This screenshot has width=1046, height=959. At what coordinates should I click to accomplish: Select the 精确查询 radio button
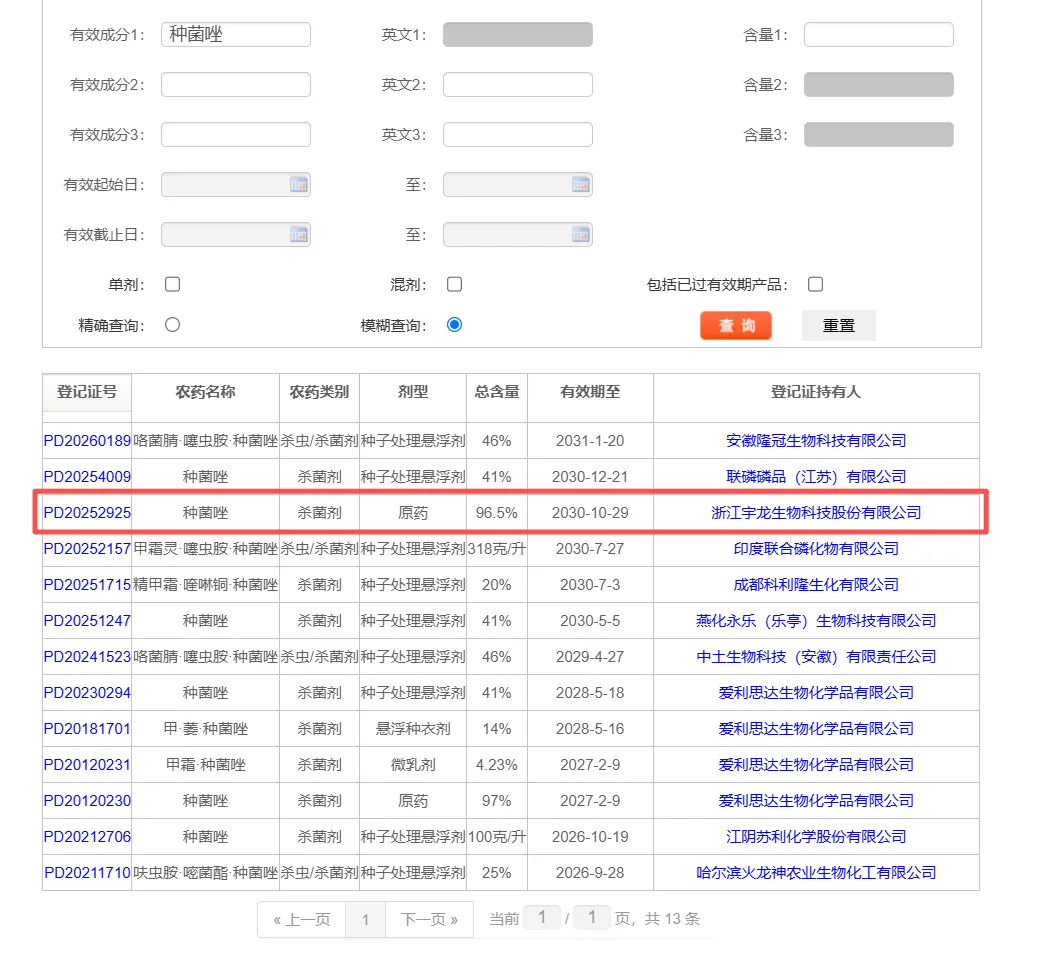click(172, 324)
